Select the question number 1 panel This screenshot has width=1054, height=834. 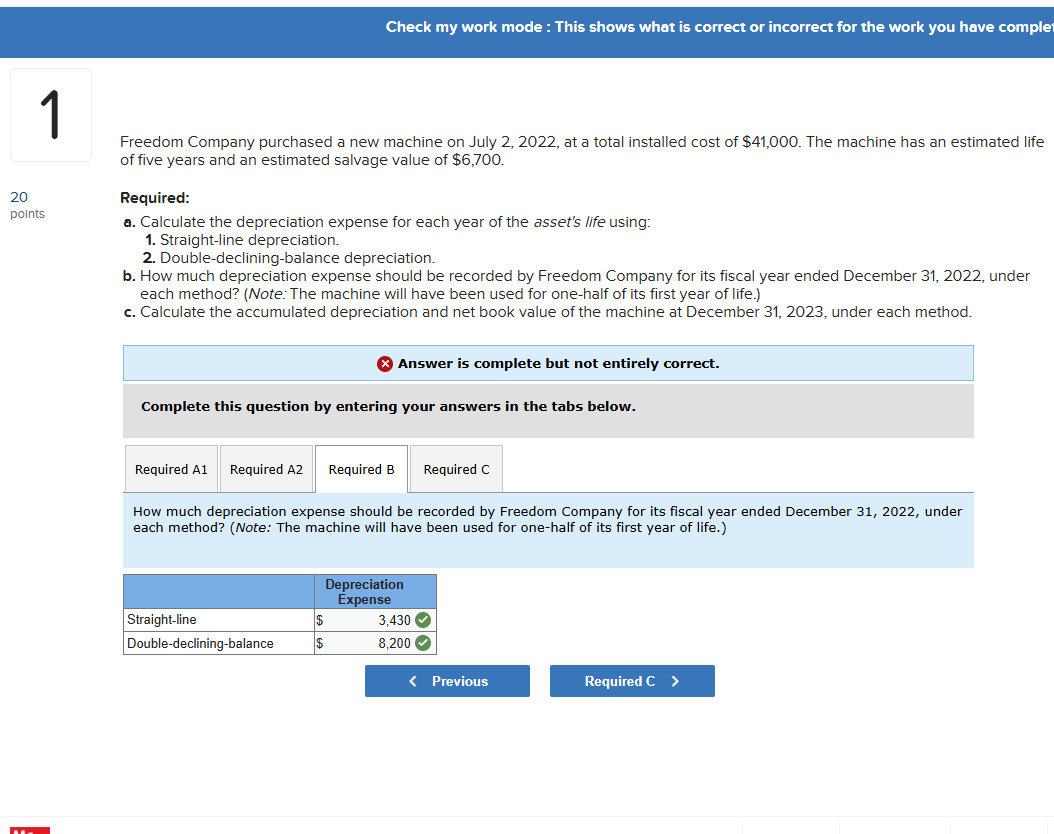50,114
